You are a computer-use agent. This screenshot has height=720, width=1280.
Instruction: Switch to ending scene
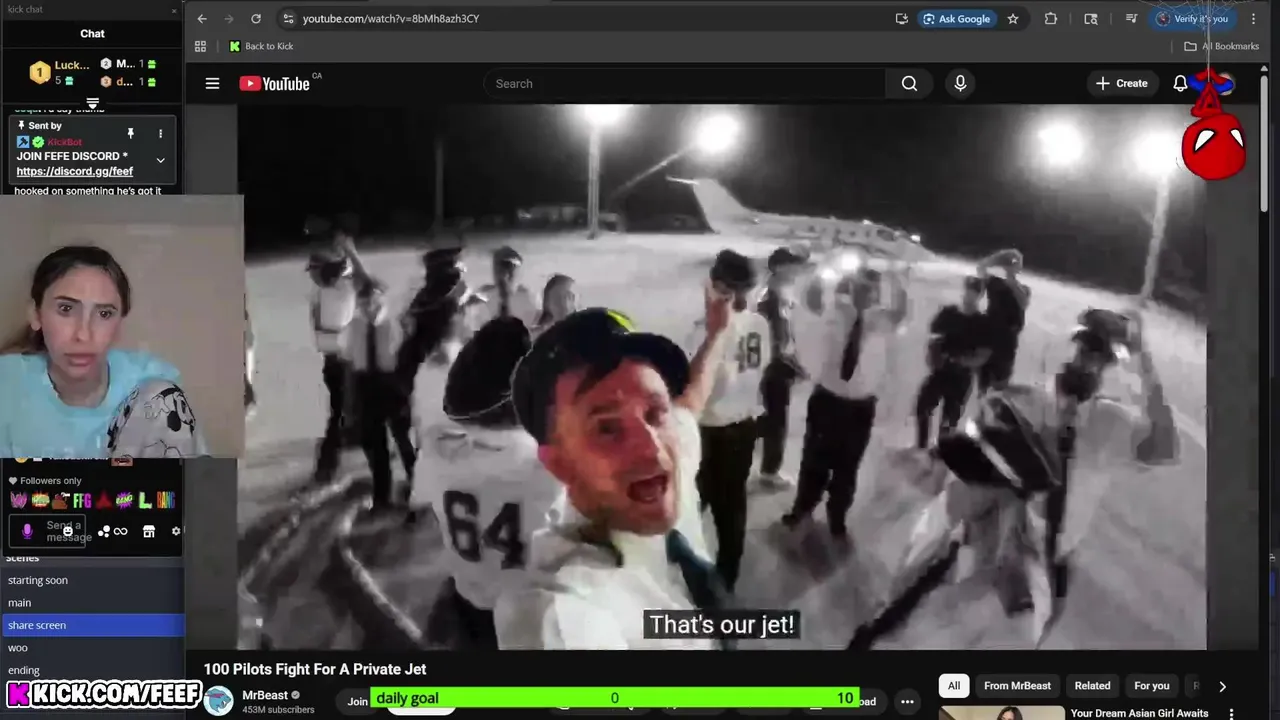coord(92,670)
